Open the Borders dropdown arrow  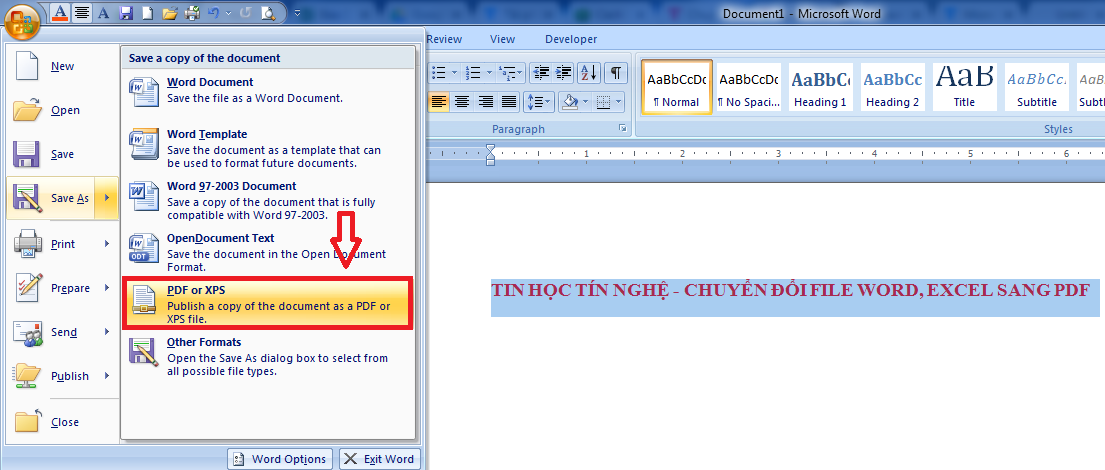pyautogui.click(x=619, y=101)
